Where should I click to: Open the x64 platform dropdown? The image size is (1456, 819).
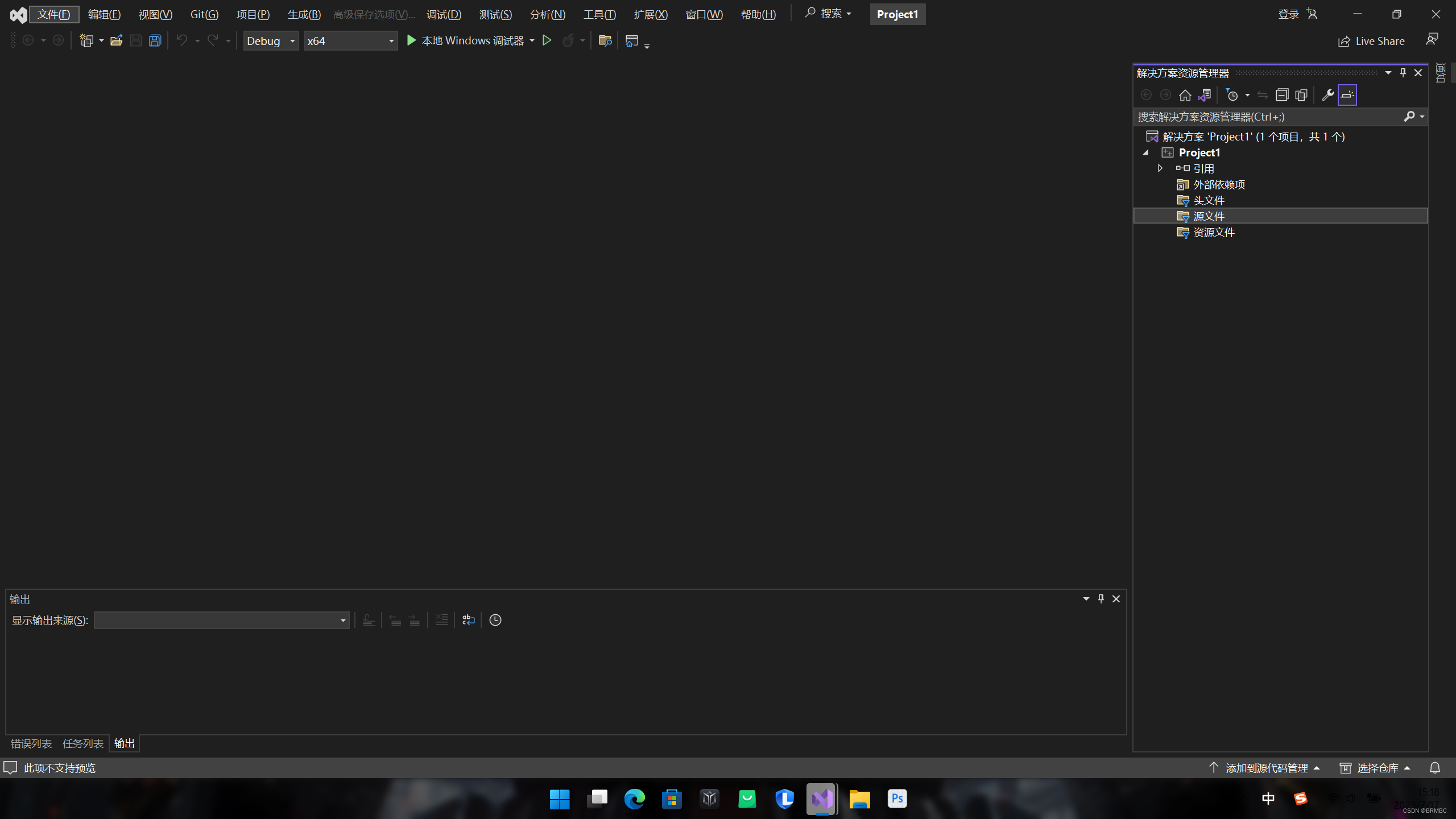pos(350,41)
